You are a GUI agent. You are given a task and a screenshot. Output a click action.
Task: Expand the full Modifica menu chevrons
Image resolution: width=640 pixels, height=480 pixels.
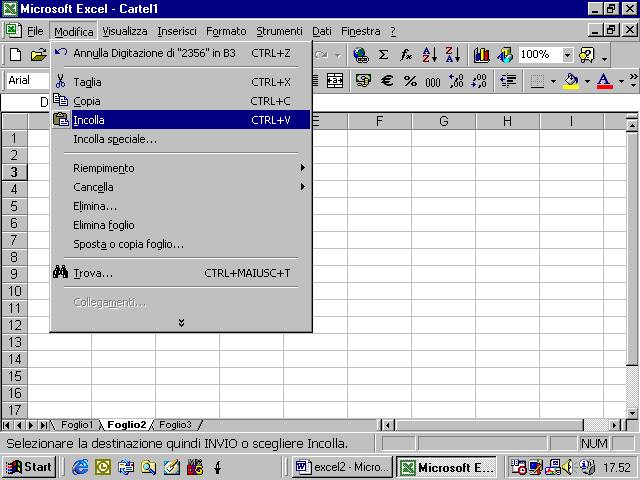pos(181,323)
